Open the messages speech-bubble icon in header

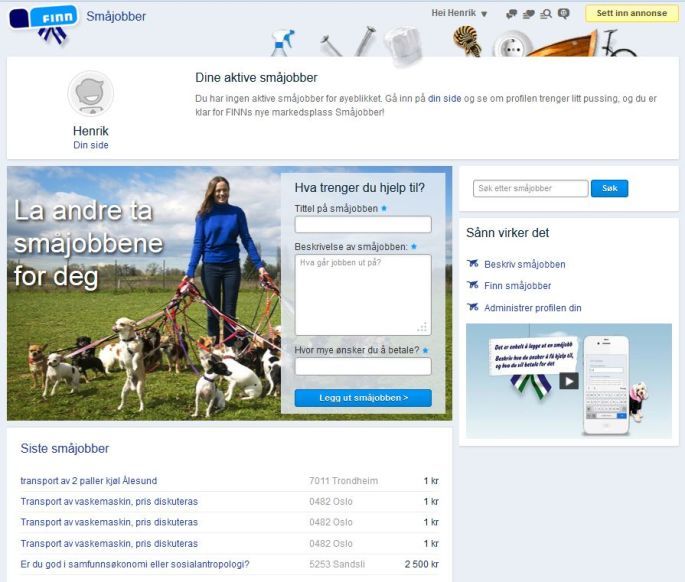coord(512,14)
